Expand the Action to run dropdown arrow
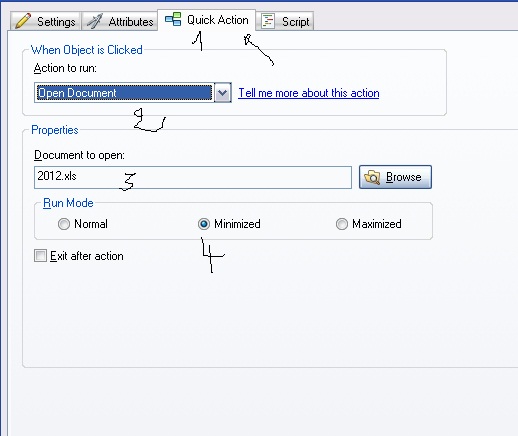518x436 pixels. tap(223, 93)
